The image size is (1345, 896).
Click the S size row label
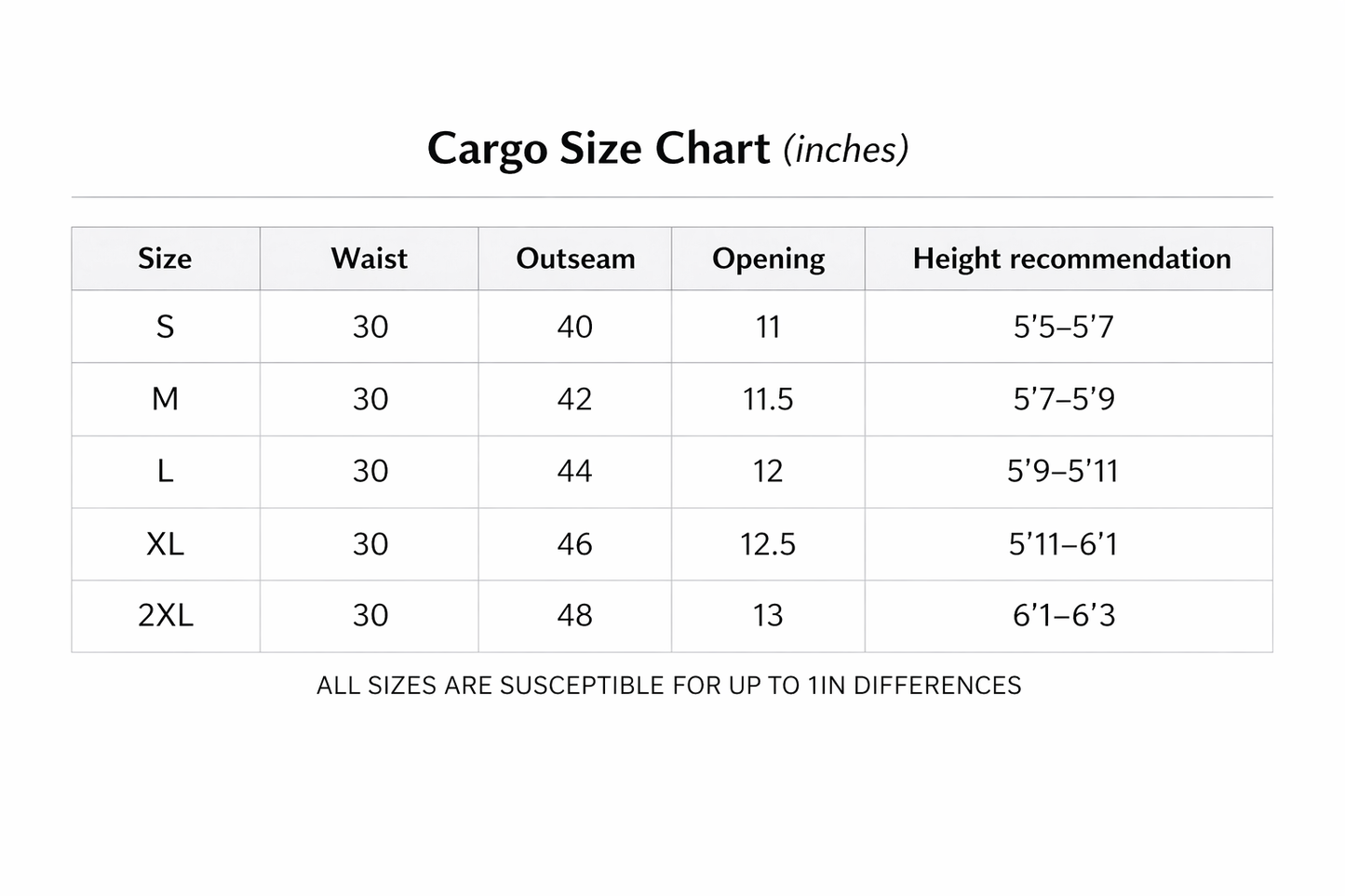[x=165, y=327]
